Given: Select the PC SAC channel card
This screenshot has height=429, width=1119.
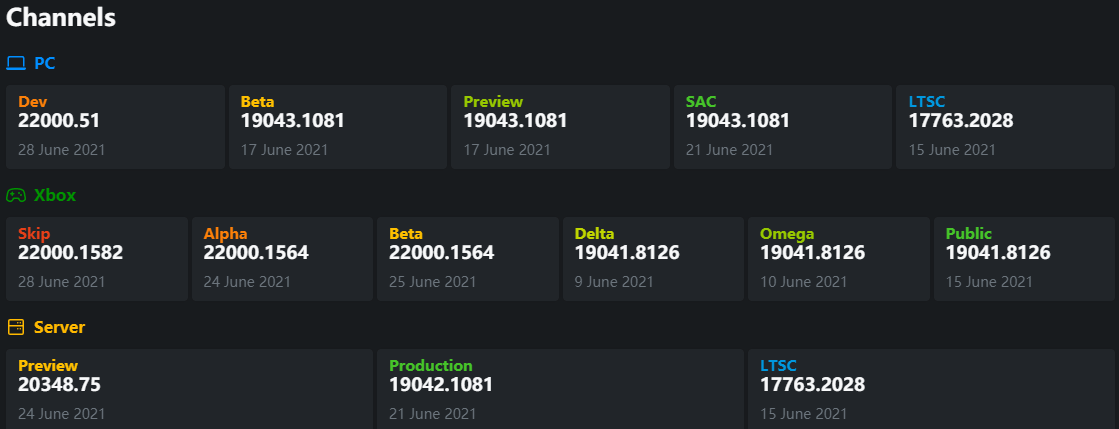Looking at the screenshot, I should (783, 127).
